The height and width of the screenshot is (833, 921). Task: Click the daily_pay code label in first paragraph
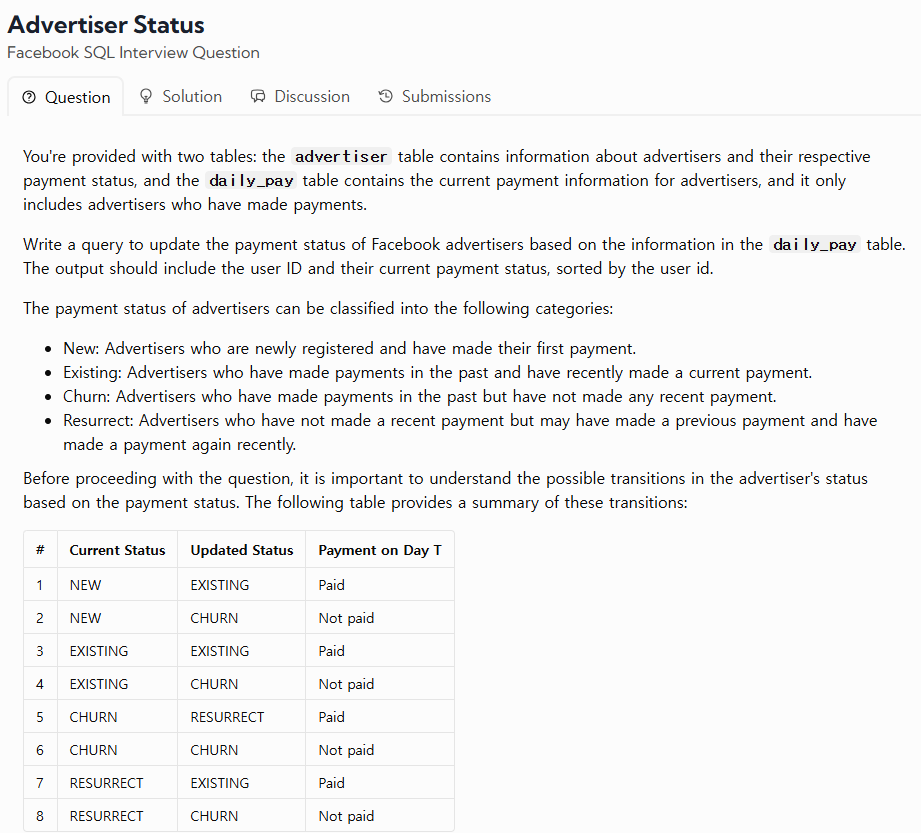coord(251,181)
